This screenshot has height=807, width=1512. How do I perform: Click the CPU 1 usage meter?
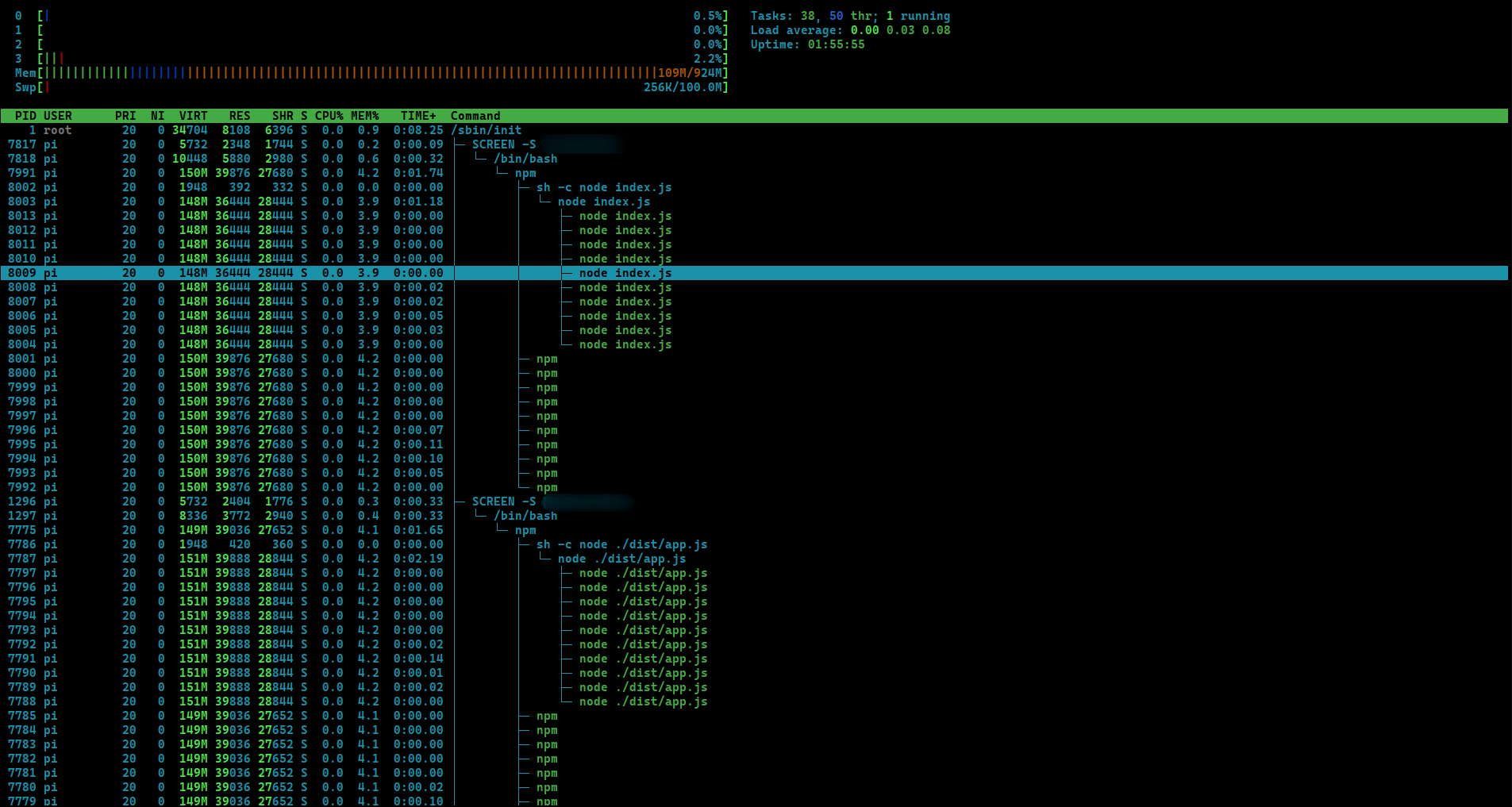(371, 30)
